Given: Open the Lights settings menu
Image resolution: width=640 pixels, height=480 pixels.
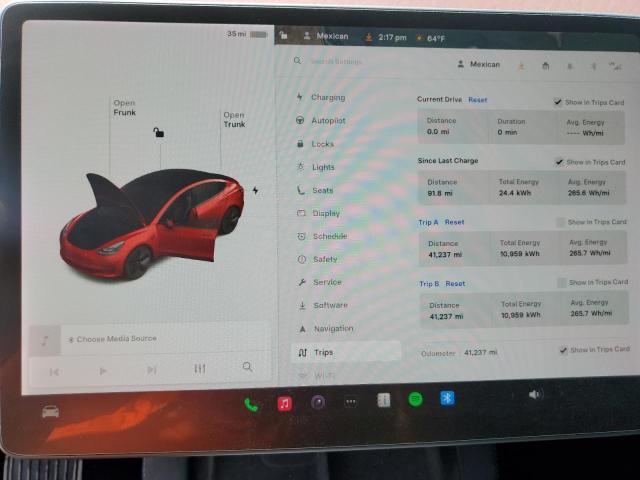Looking at the screenshot, I should coord(316,167).
